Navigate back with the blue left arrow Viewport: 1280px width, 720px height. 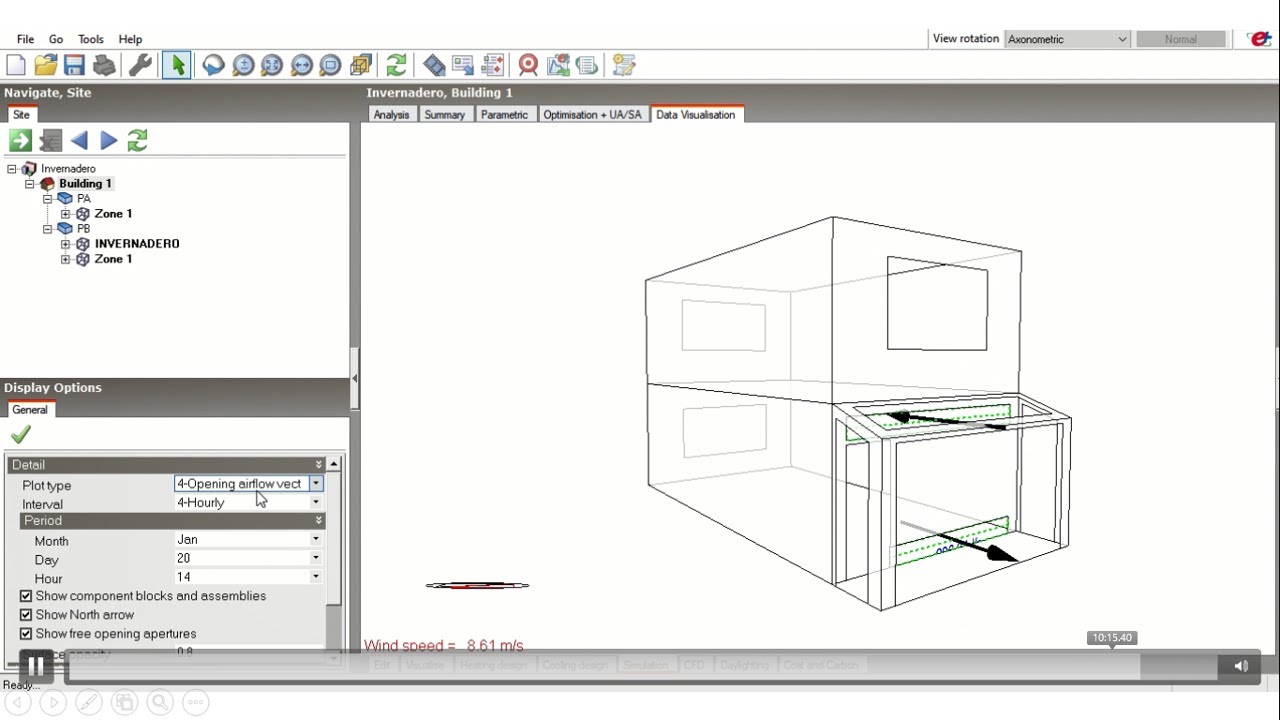point(79,141)
